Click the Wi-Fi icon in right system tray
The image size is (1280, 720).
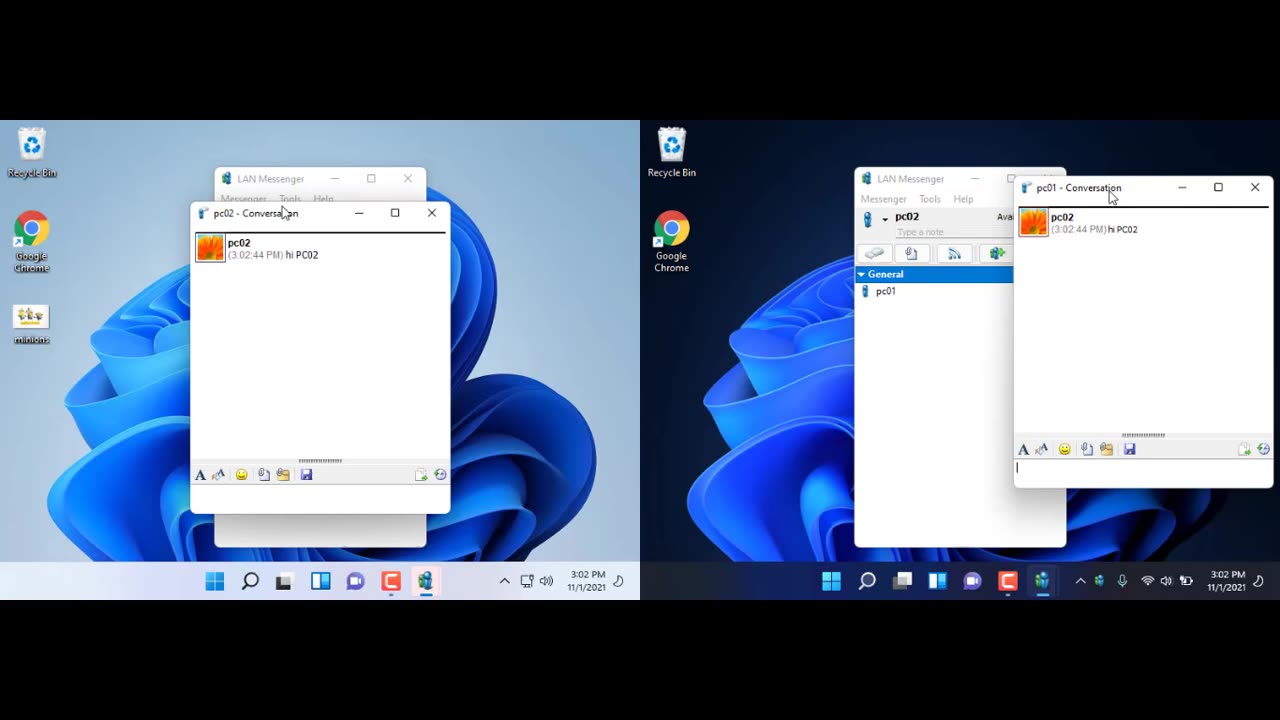point(1147,581)
